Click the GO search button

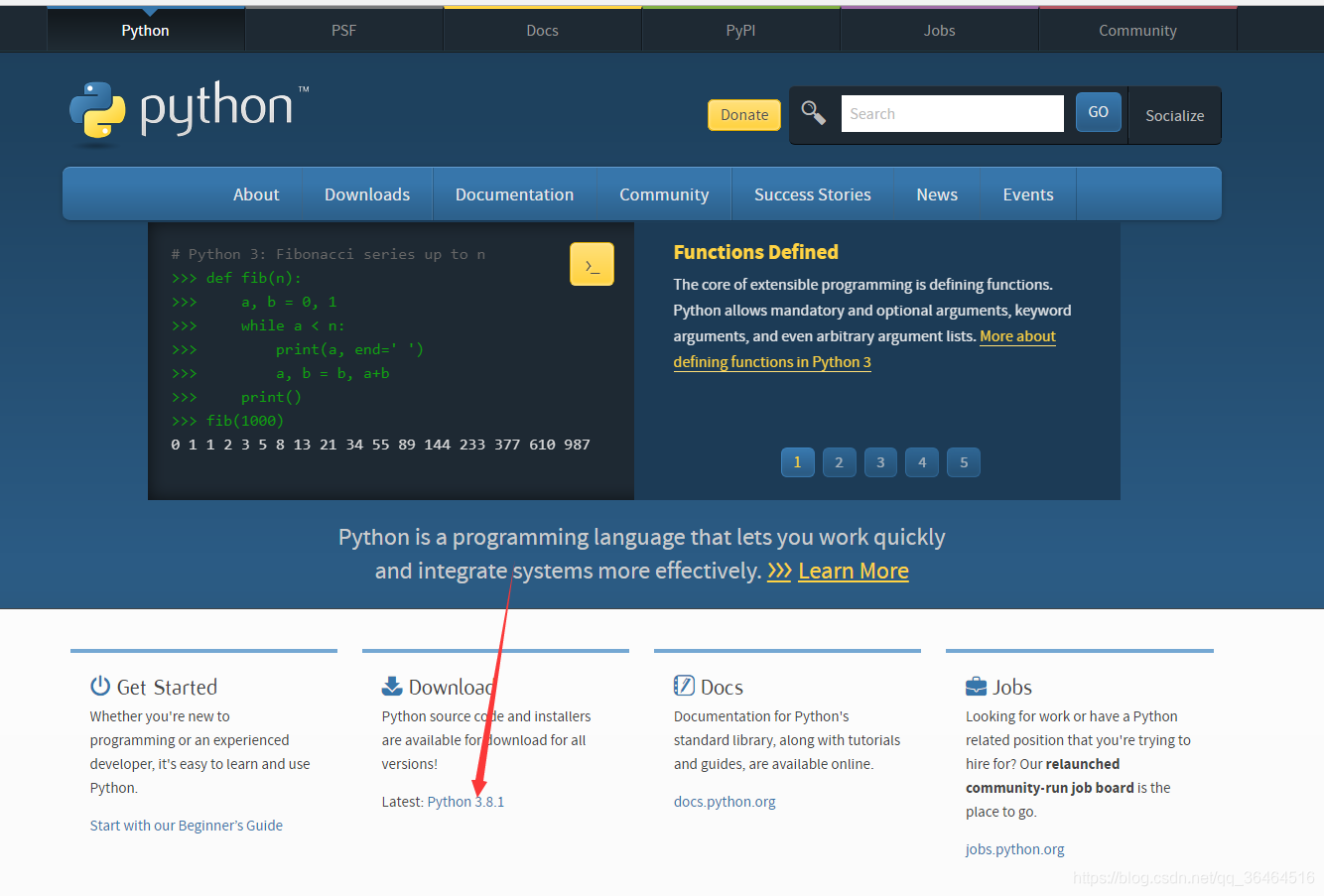tap(1099, 112)
